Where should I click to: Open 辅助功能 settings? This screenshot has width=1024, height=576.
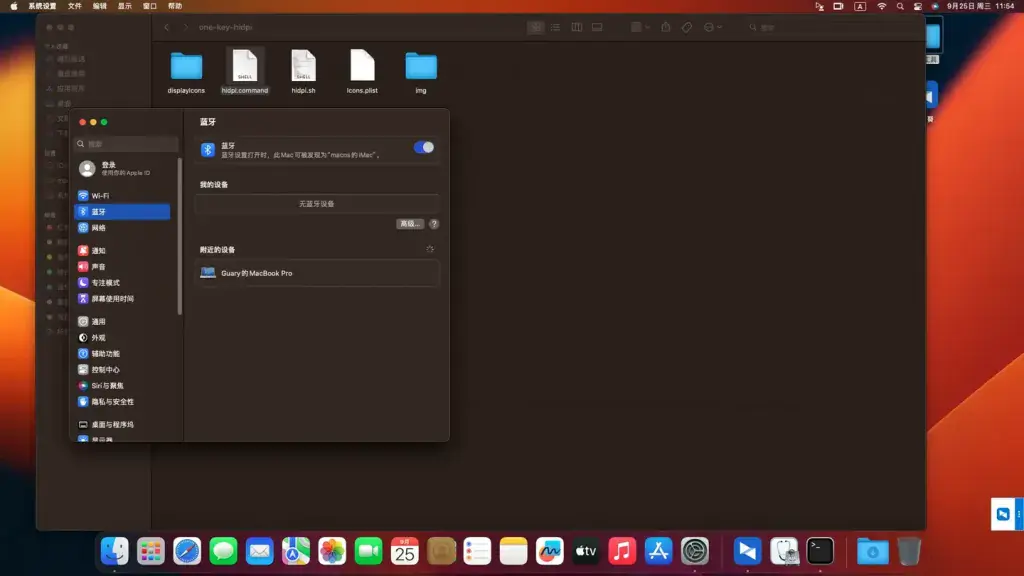pos(122,353)
